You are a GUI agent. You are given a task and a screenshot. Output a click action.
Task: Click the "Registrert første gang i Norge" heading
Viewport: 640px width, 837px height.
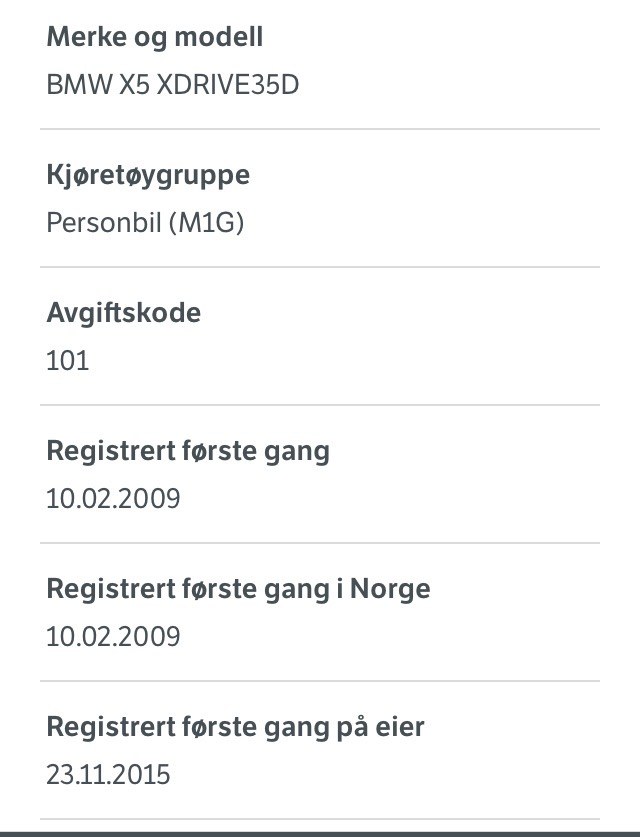coord(238,589)
